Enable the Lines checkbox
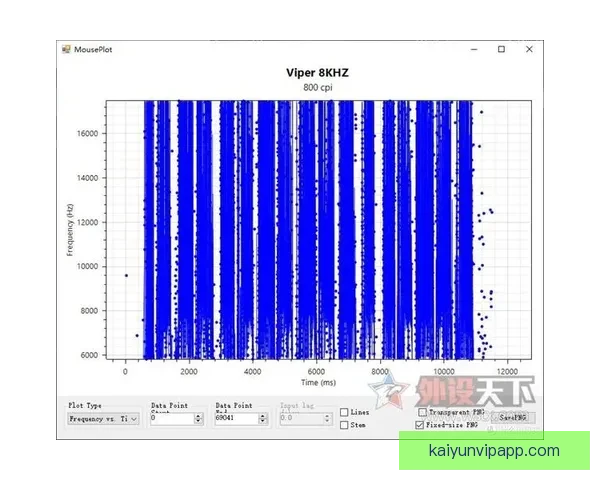600x480 pixels. click(x=344, y=412)
